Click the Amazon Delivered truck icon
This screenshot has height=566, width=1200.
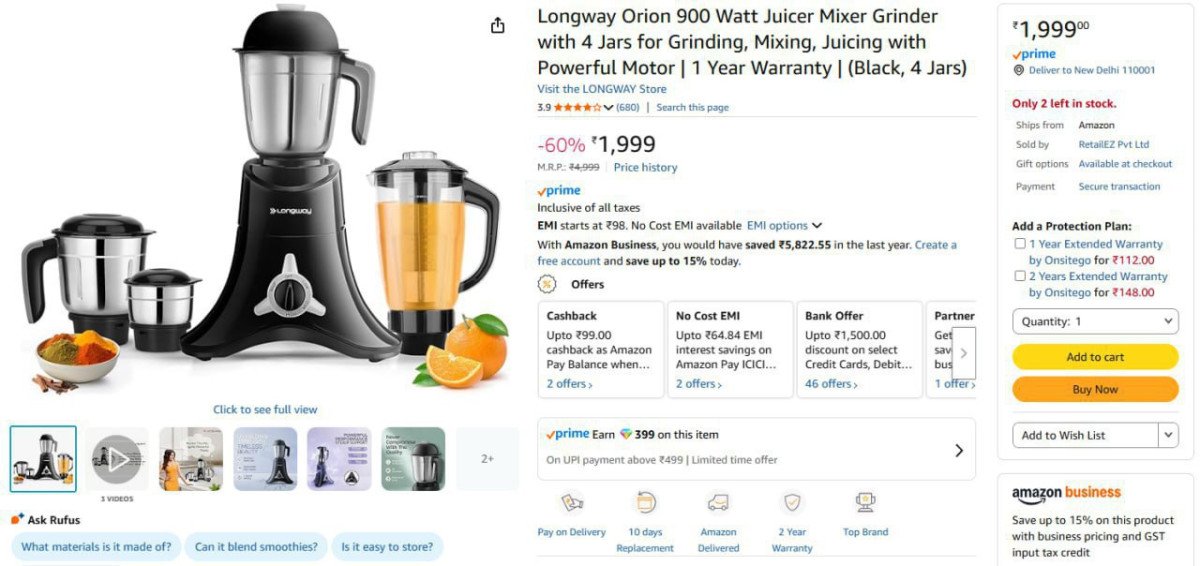pyautogui.click(x=718, y=502)
